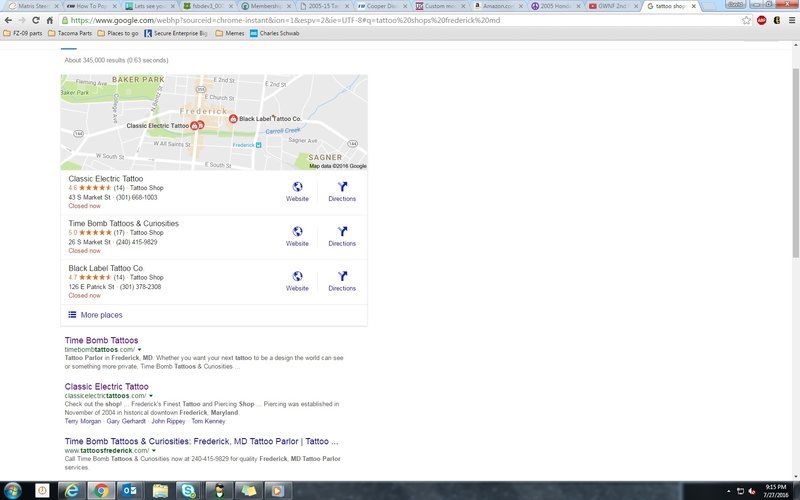Screen dimensions: 800x500
Task: Expand the www.tattoosfrederick.com result dropdown arrow
Action: [x=154, y=451]
